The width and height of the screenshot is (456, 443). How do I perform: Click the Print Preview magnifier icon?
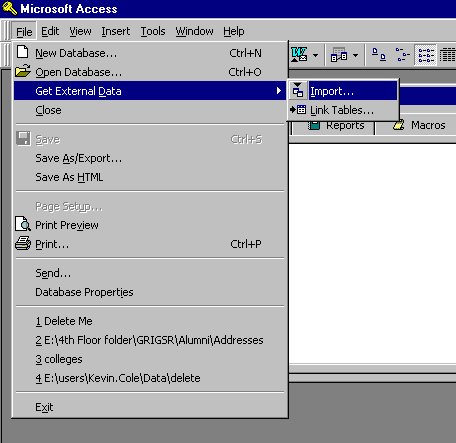(x=23, y=224)
